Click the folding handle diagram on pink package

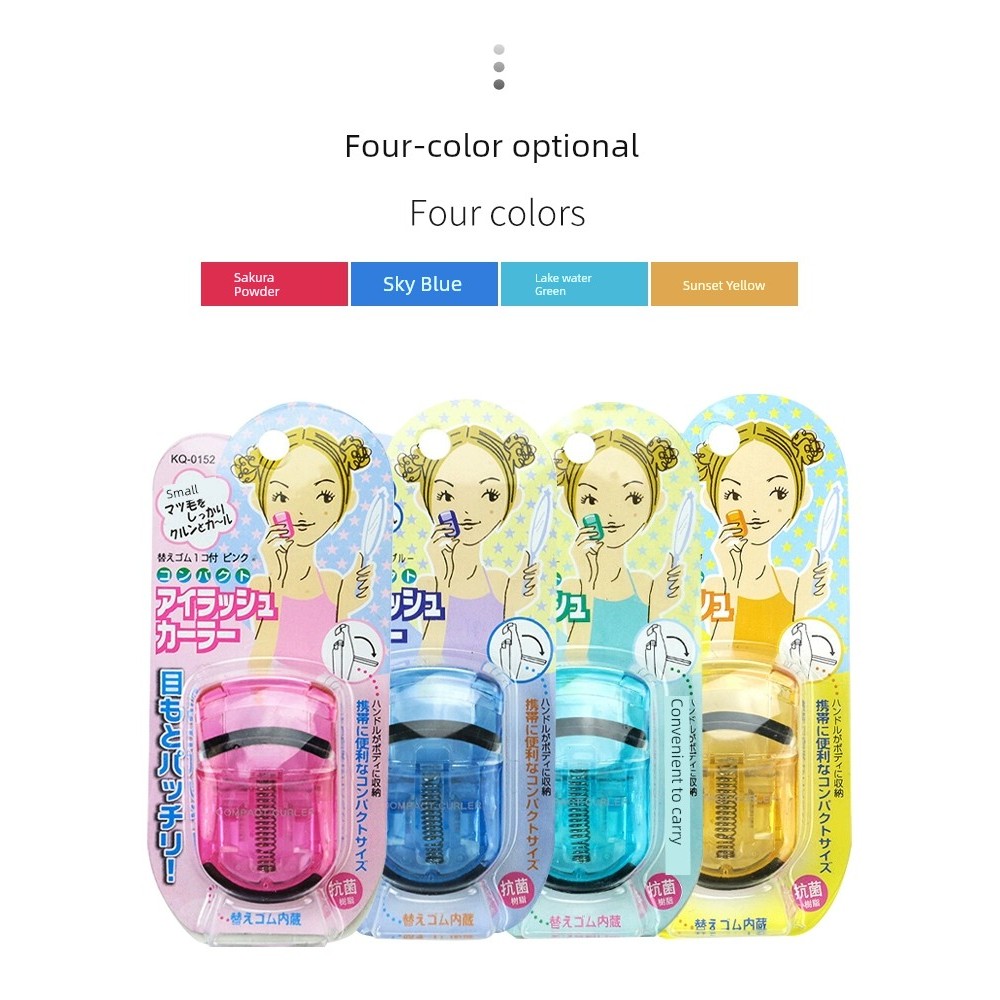(354, 649)
